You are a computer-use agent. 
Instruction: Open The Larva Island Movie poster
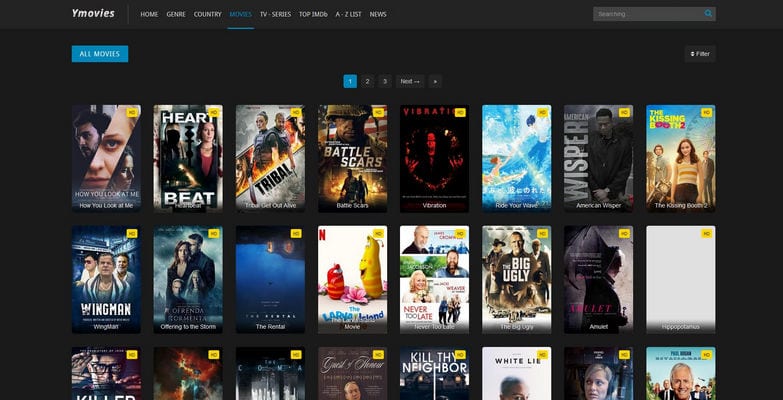[x=353, y=280]
